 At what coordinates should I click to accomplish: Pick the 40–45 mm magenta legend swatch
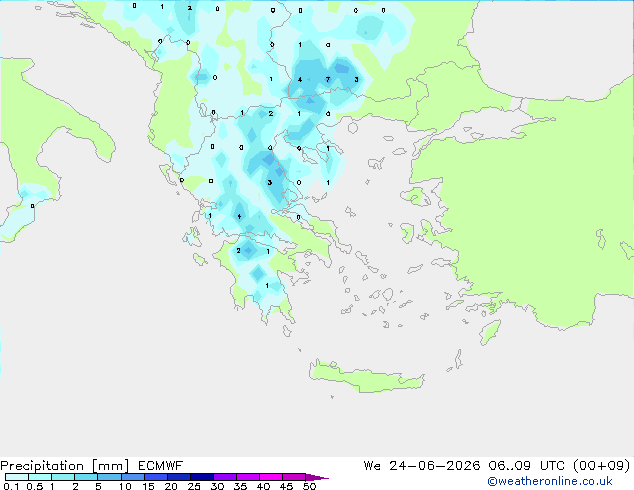tap(271, 477)
